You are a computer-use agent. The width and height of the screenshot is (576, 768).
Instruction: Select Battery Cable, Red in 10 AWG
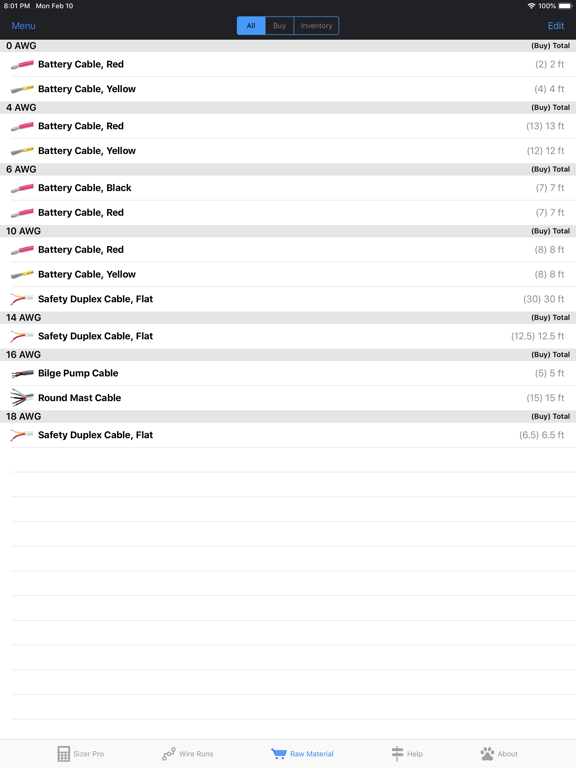pos(288,249)
